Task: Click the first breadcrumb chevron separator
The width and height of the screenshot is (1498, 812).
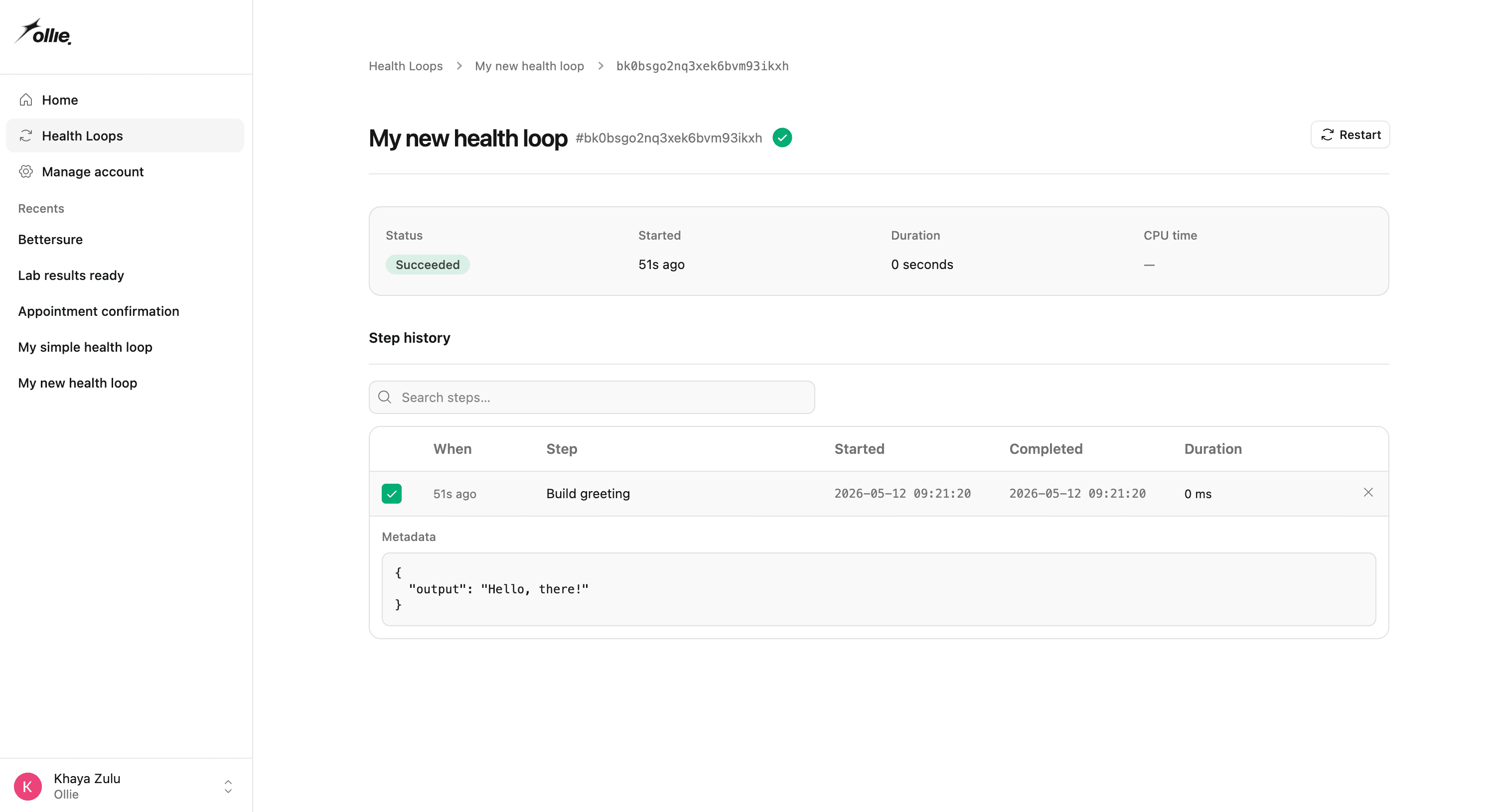Action: point(459,66)
